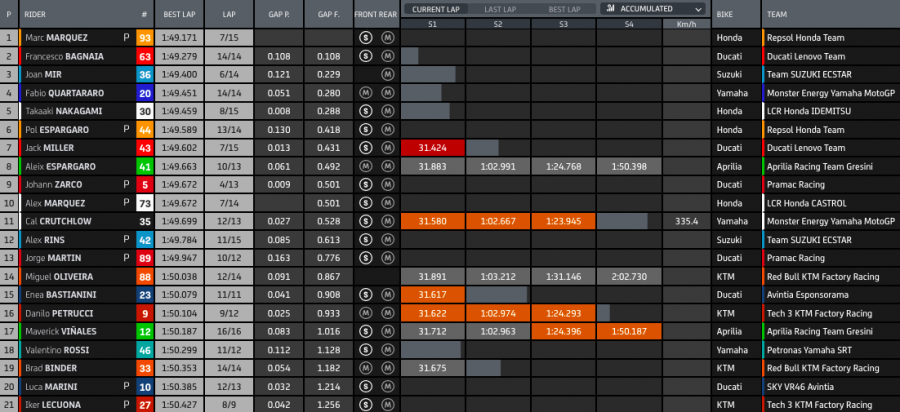Click Joan Mir's medium rear tyre icon
This screenshot has width=900, height=412.
tap(387, 74)
